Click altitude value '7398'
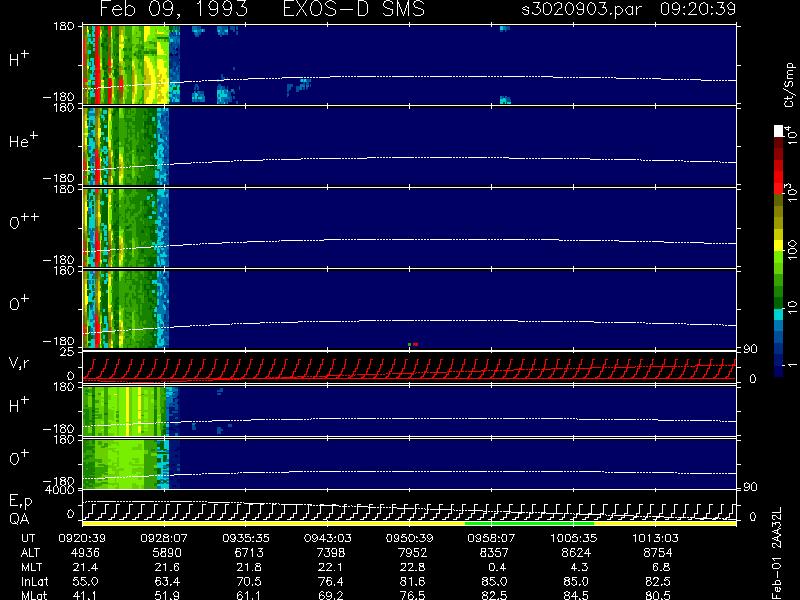The height and width of the screenshot is (600, 800). [331, 553]
